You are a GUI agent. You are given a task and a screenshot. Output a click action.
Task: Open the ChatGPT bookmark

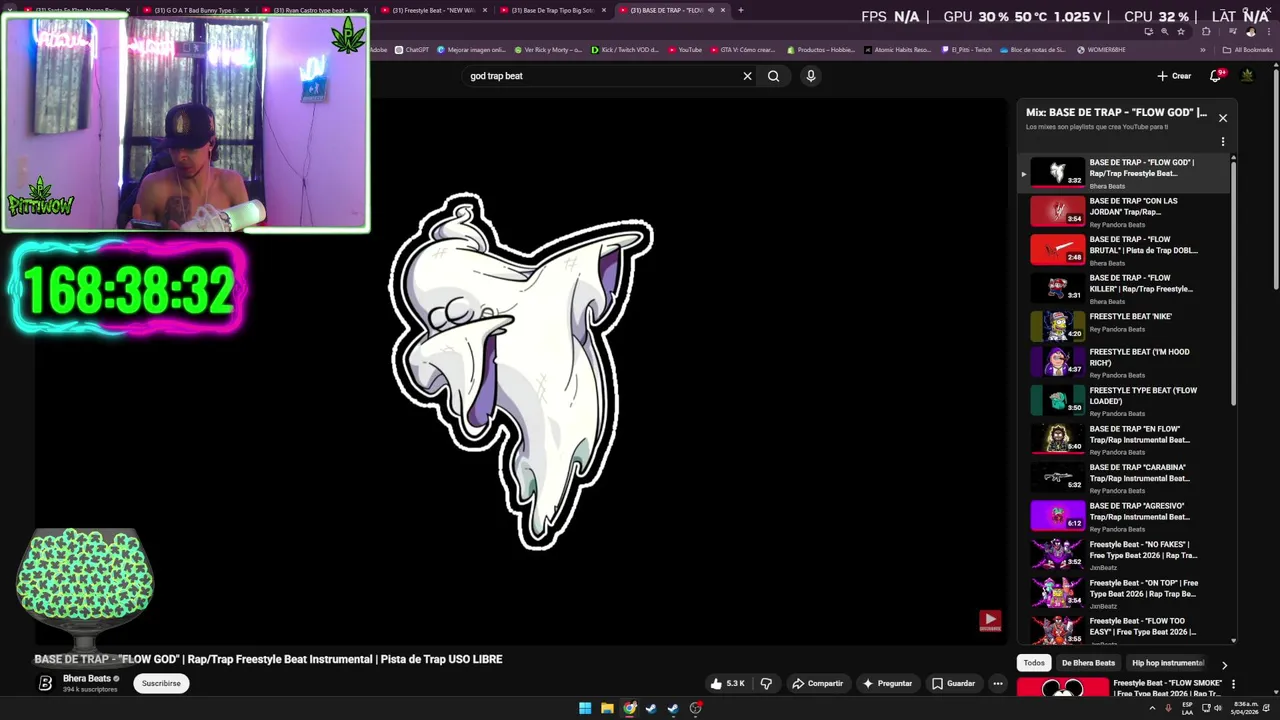[412, 50]
